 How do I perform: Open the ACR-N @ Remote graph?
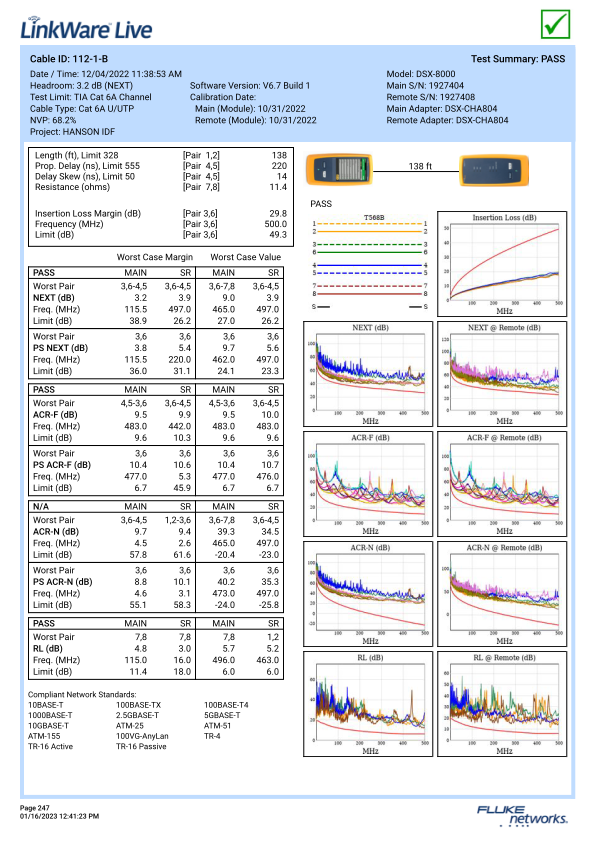pyautogui.click(x=502, y=594)
